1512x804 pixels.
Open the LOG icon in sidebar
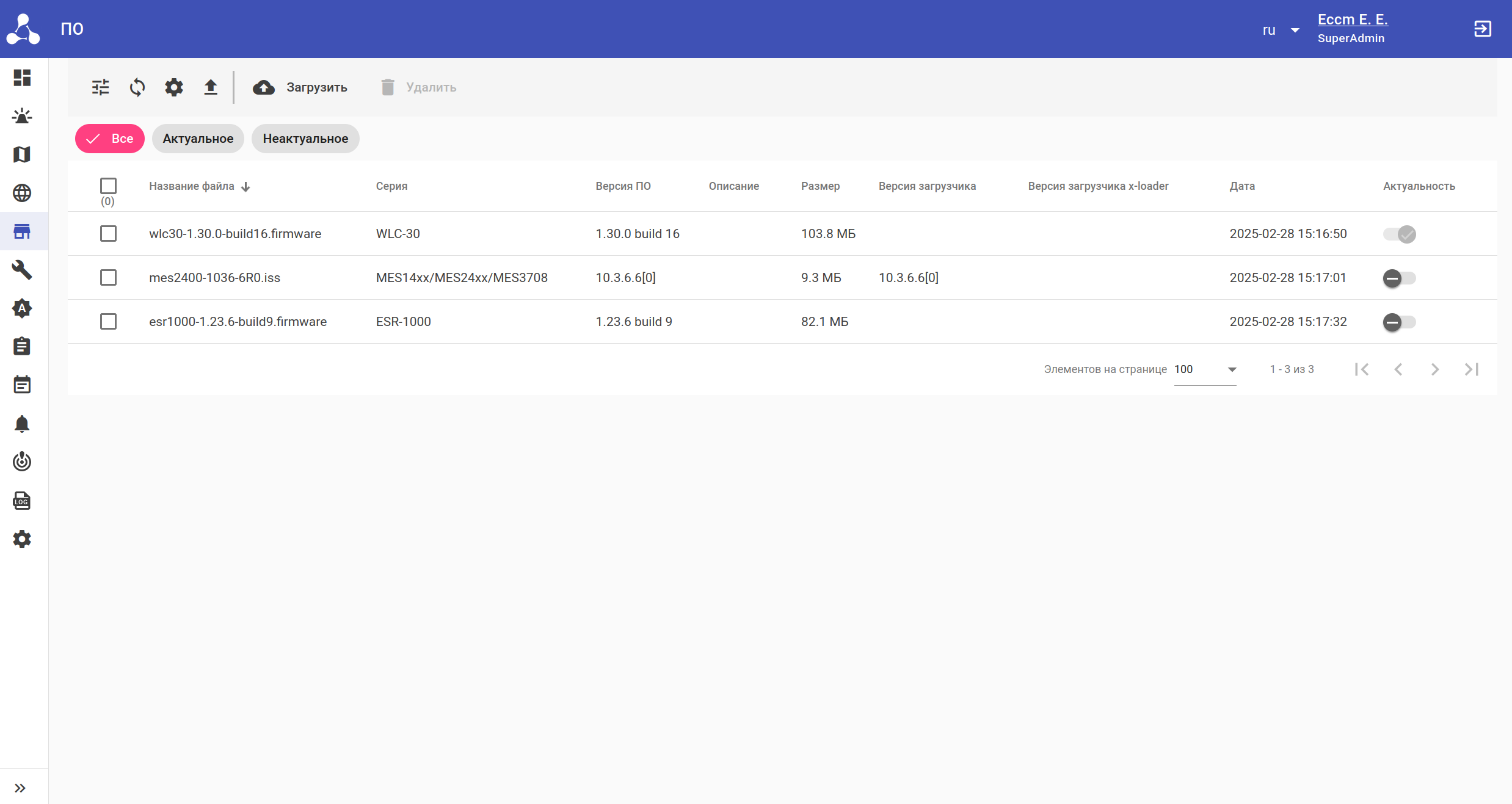(22, 501)
